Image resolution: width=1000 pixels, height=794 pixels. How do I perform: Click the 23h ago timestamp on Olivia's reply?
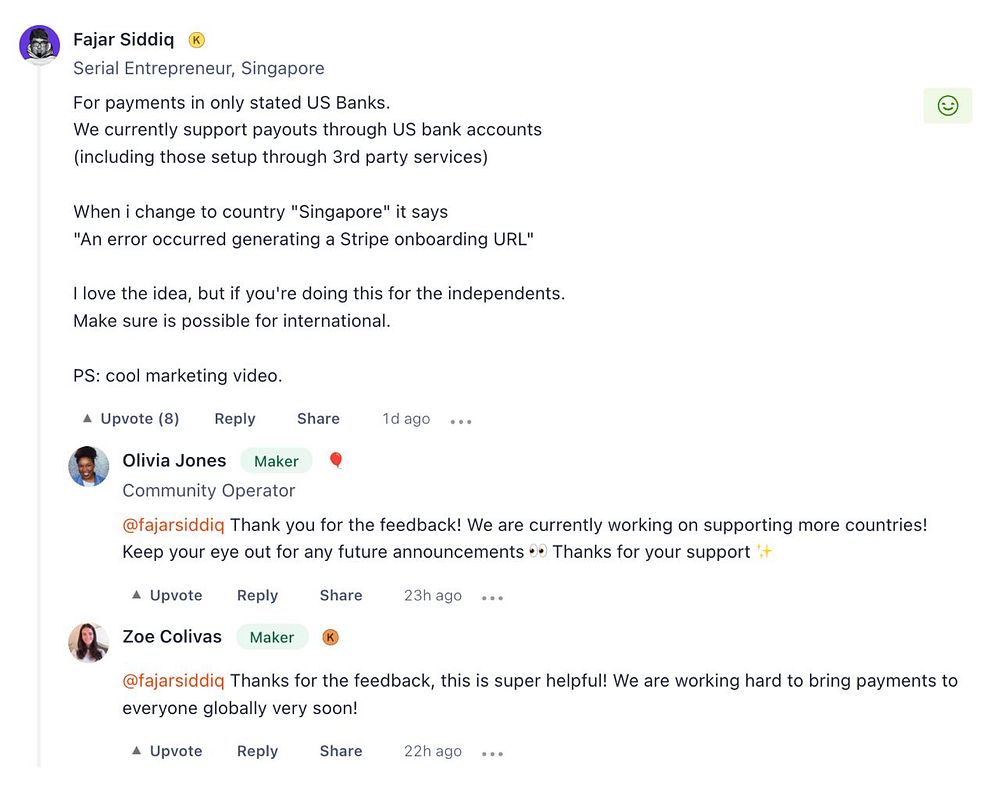click(433, 595)
